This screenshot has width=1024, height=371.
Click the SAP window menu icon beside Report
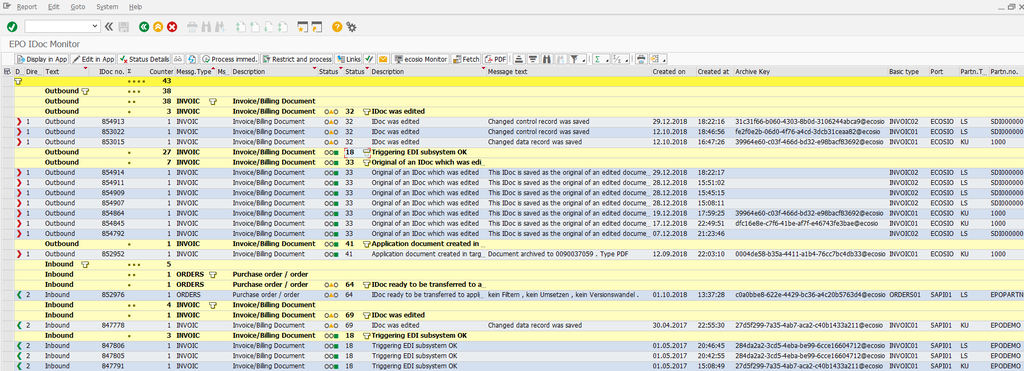coord(7,7)
